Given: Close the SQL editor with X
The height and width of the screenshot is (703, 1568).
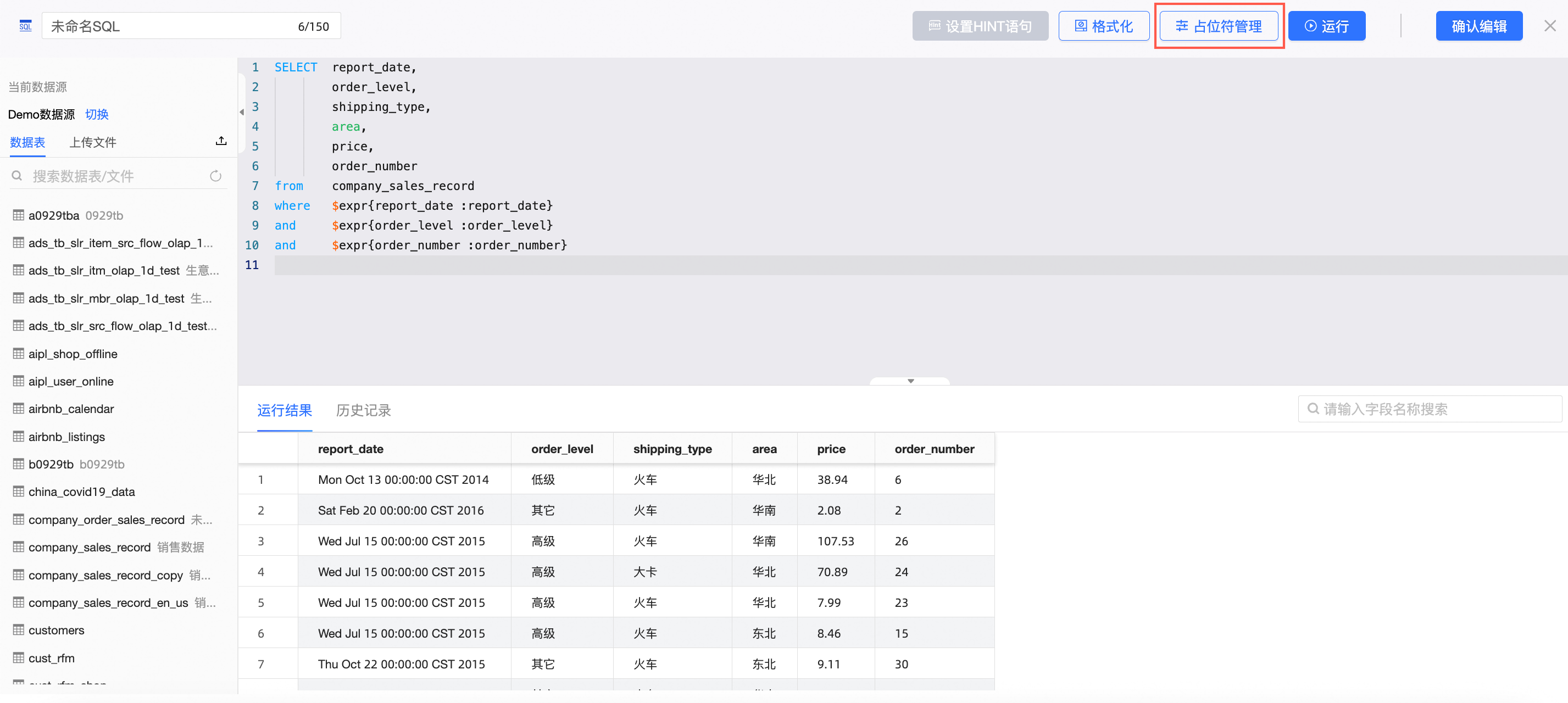Looking at the screenshot, I should [x=1550, y=26].
